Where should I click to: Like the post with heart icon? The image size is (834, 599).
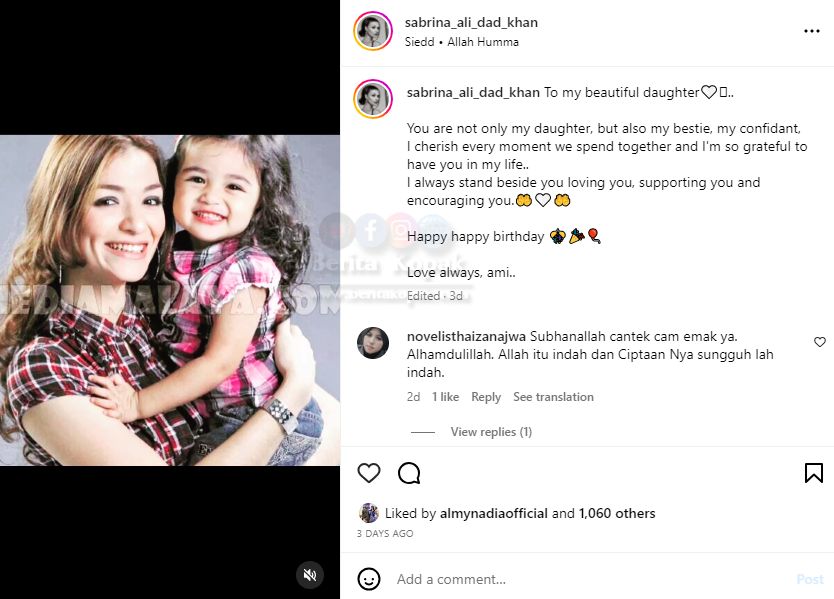(369, 473)
